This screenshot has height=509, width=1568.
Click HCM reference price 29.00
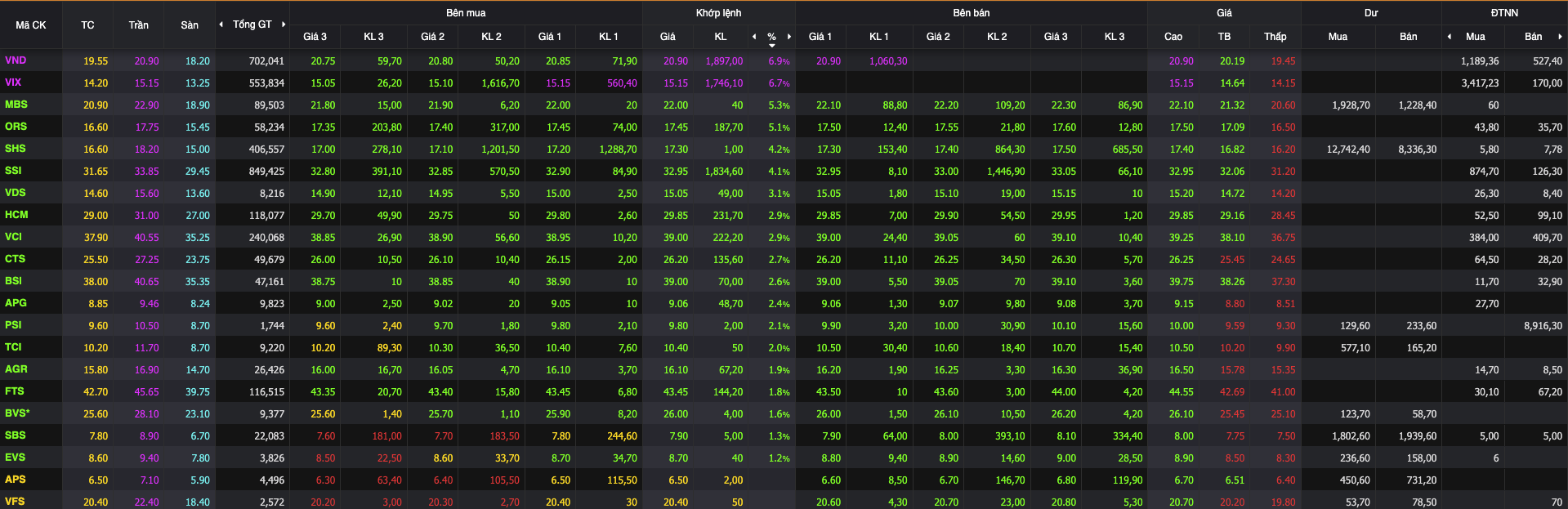coord(96,216)
